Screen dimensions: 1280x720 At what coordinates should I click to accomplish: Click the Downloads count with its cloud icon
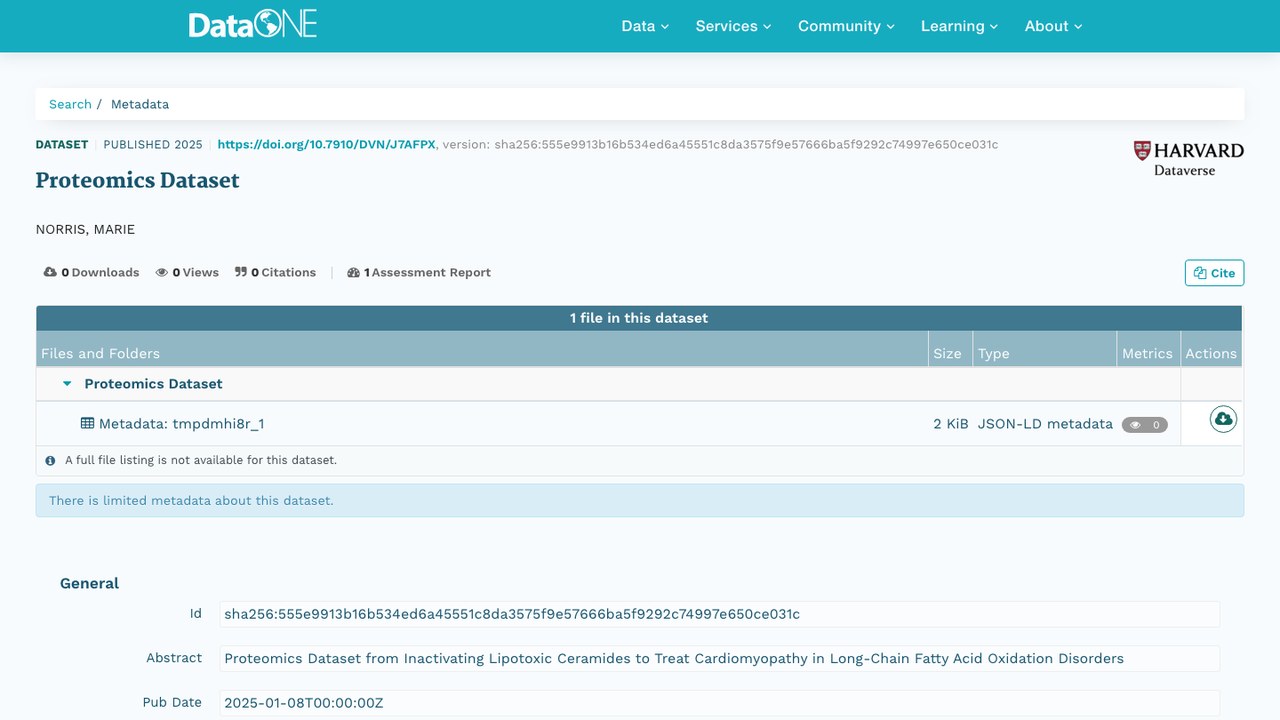coord(92,272)
